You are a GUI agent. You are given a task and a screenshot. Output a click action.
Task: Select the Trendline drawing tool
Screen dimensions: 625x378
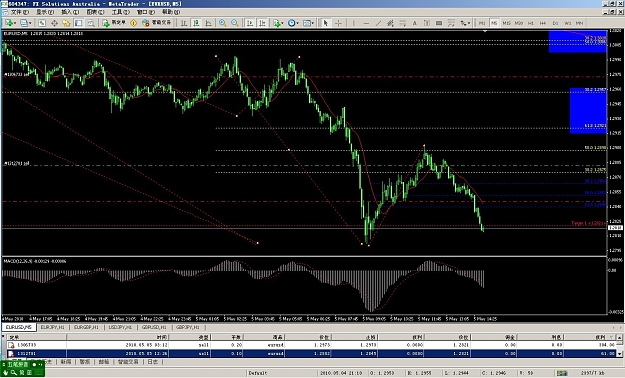(x=378, y=23)
